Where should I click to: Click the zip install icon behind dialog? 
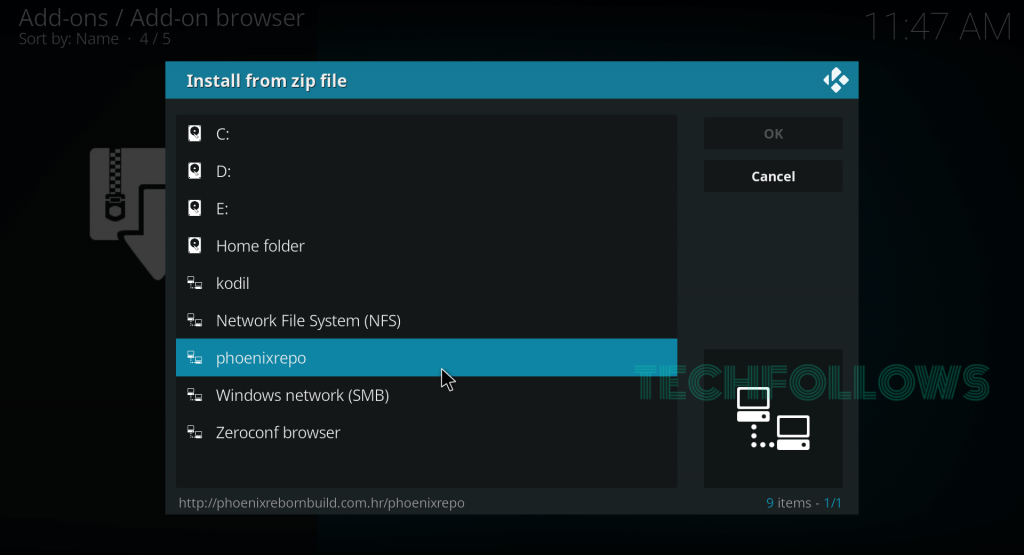tap(128, 214)
